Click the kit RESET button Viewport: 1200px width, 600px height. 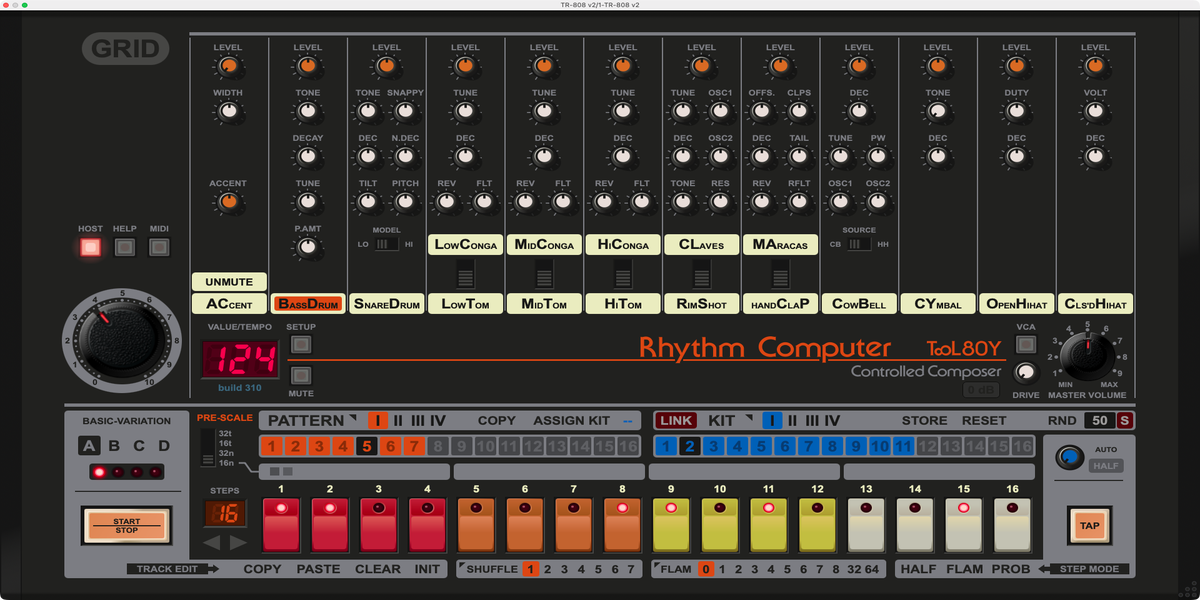pyautogui.click(x=984, y=421)
